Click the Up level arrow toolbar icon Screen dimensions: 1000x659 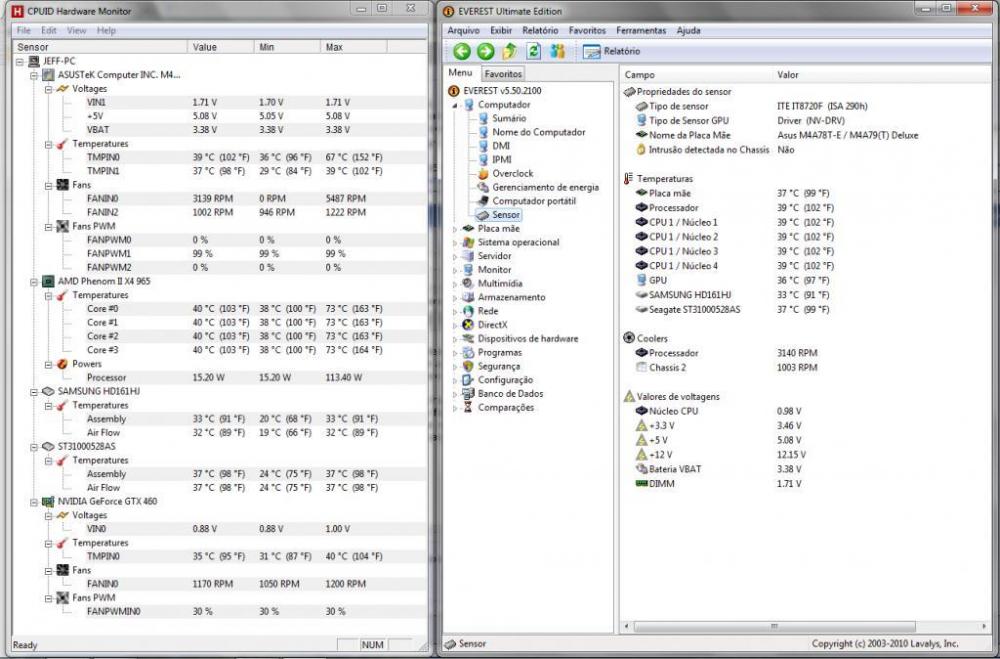coord(509,51)
